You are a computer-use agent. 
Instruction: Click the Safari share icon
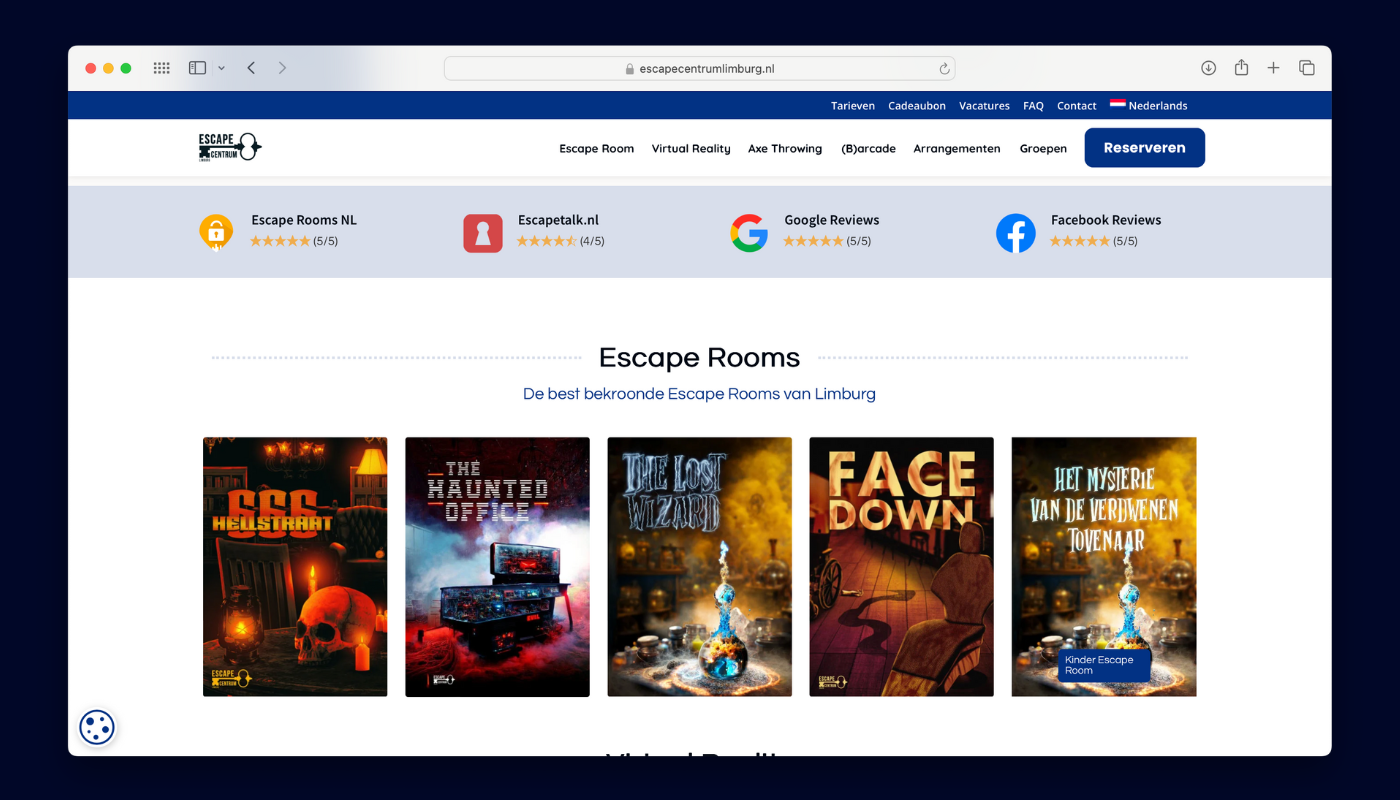(x=1241, y=68)
